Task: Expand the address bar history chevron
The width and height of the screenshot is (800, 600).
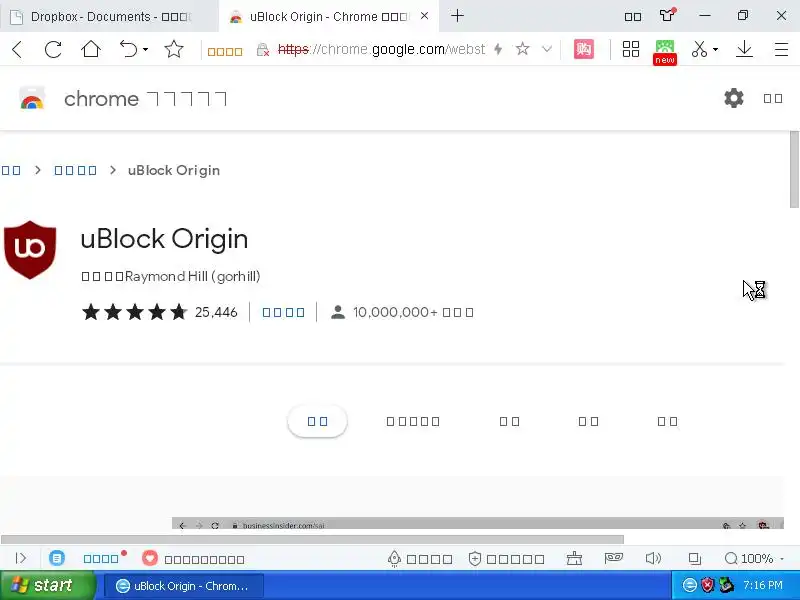Action: tap(546, 49)
